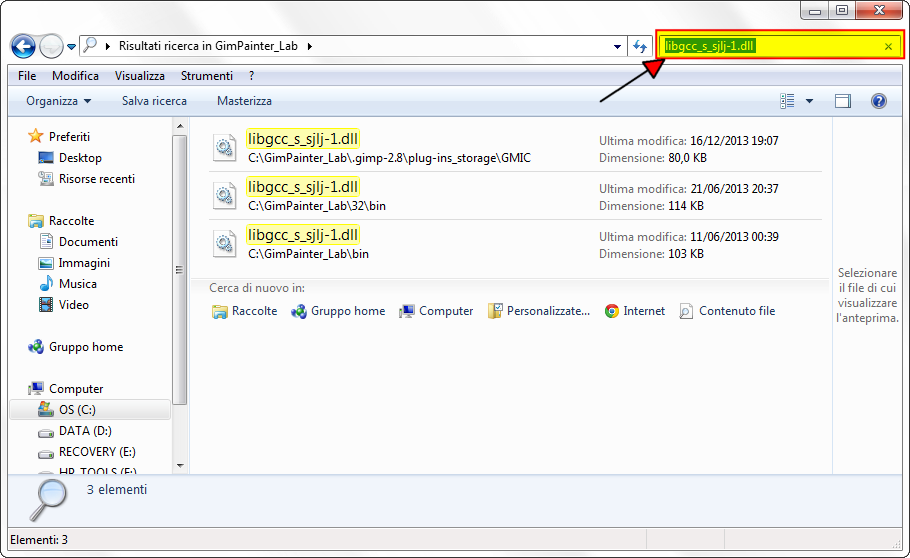
Task: Toggle the preview pane button
Action: click(843, 102)
